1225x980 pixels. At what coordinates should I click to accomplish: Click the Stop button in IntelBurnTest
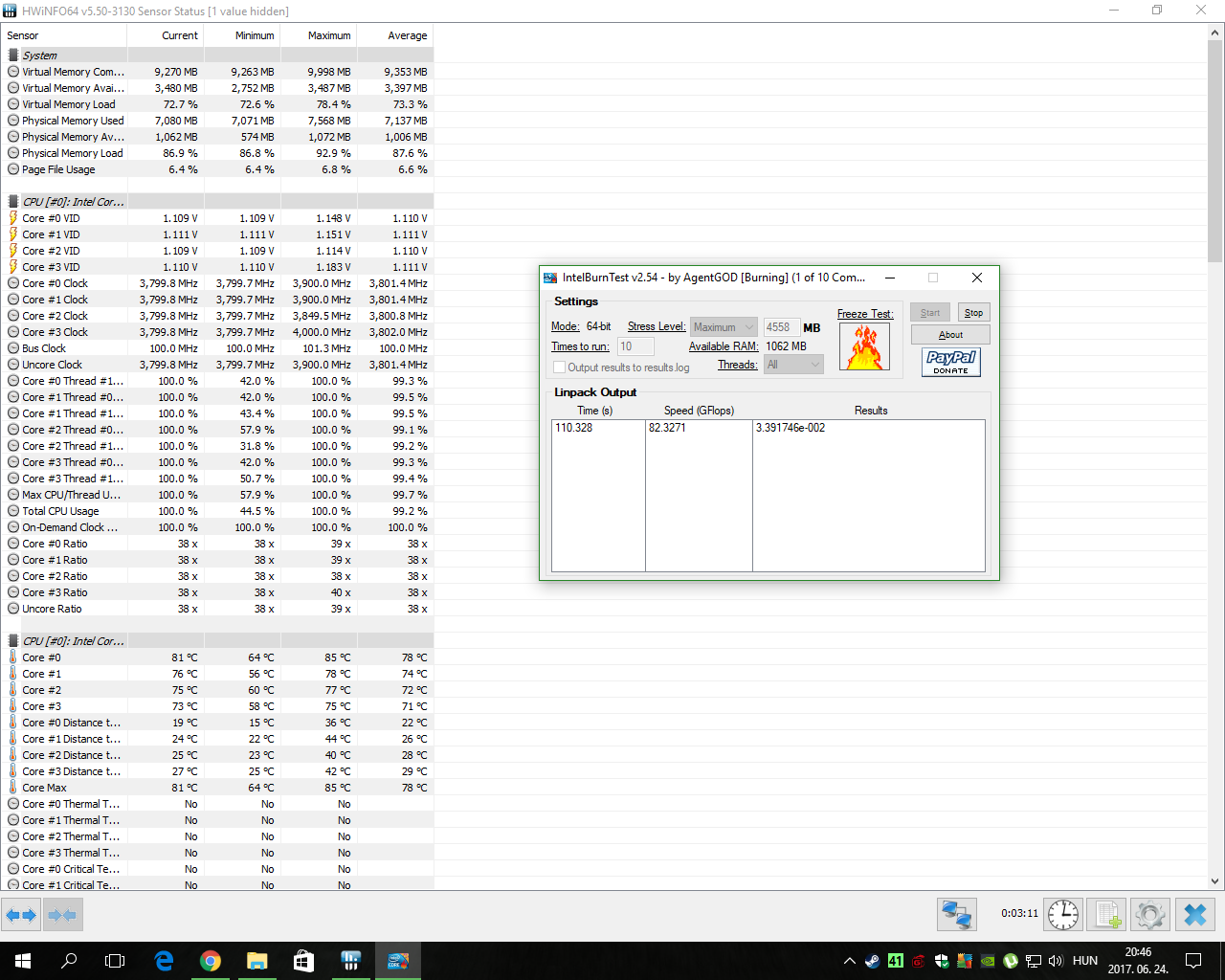pos(973,313)
